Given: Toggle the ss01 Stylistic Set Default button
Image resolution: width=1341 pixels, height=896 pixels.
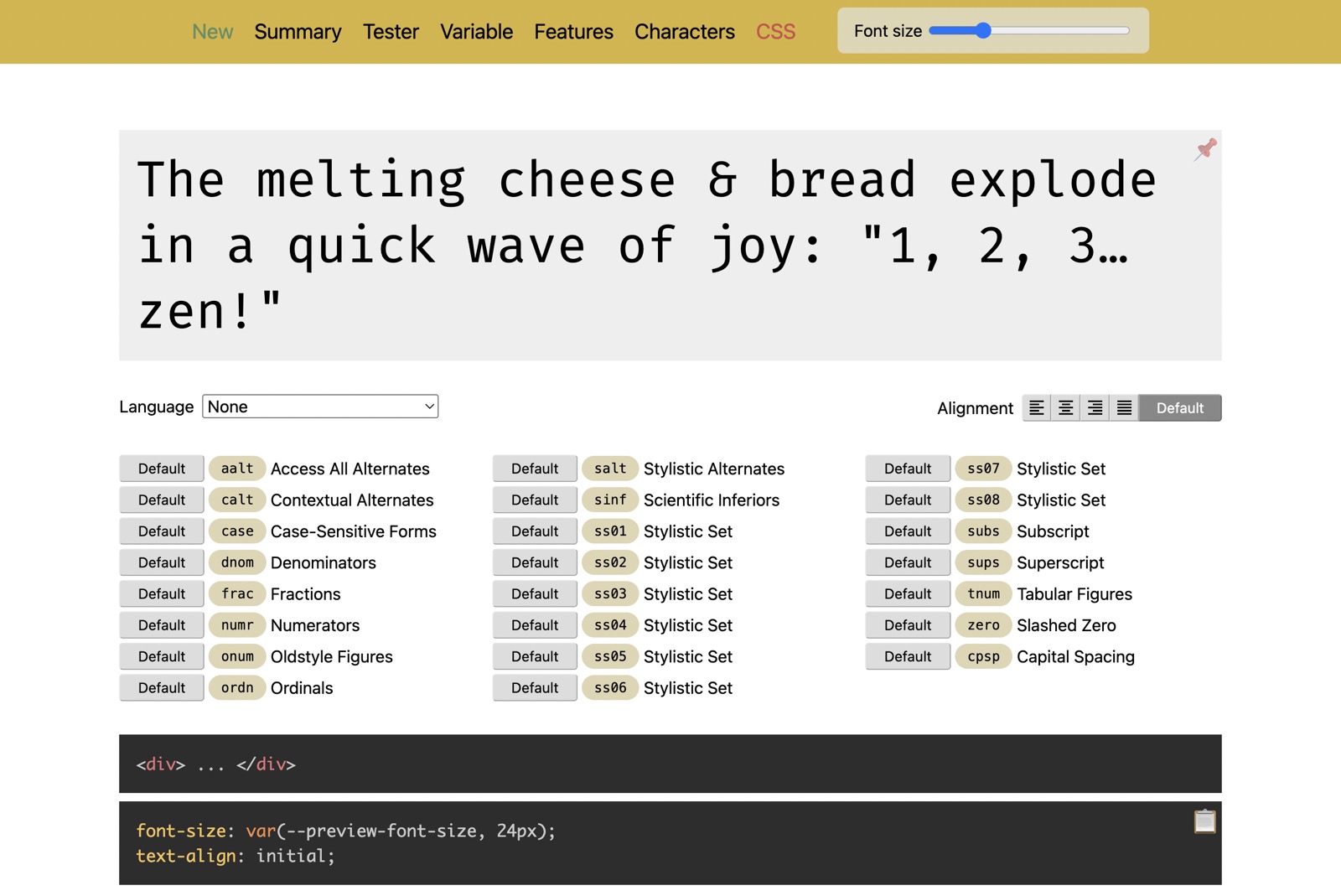Looking at the screenshot, I should [x=535, y=531].
